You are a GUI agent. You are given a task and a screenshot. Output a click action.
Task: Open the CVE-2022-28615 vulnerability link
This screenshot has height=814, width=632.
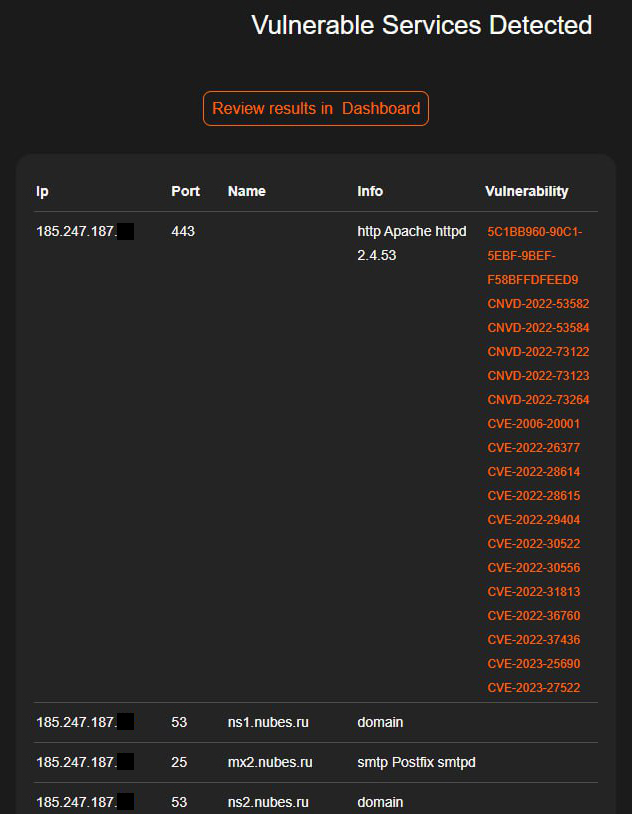(x=534, y=496)
